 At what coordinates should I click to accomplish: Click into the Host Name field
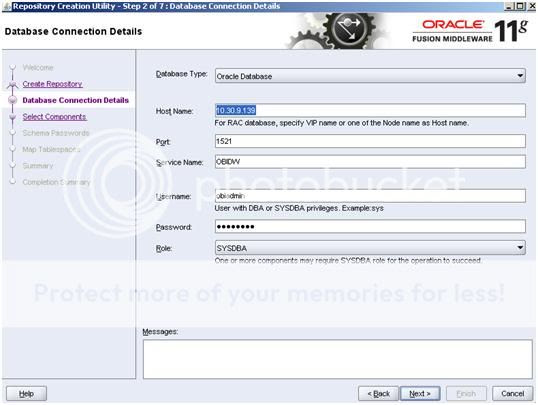(370, 110)
